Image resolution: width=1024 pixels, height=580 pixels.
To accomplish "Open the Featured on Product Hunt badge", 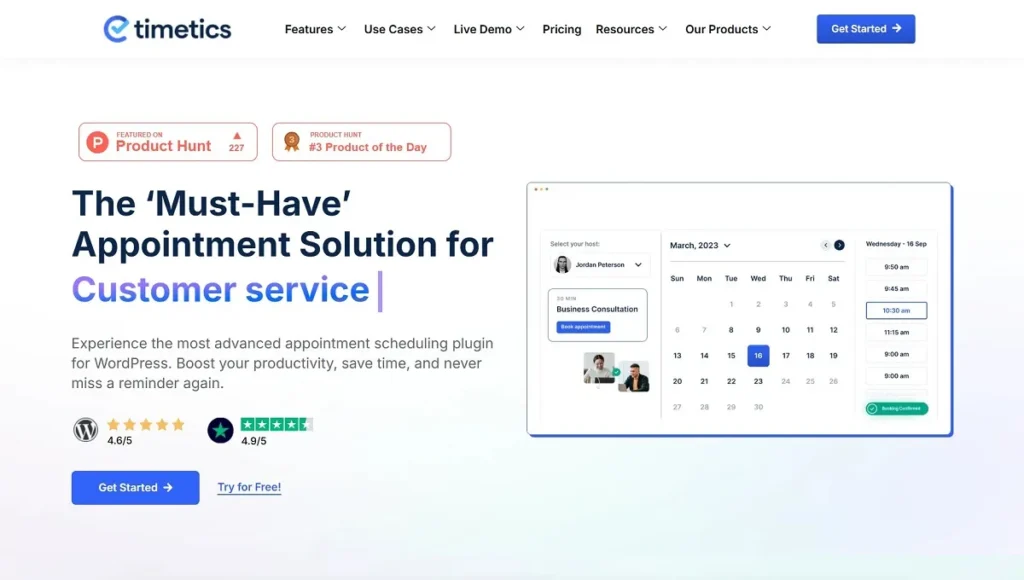I will click(x=168, y=142).
